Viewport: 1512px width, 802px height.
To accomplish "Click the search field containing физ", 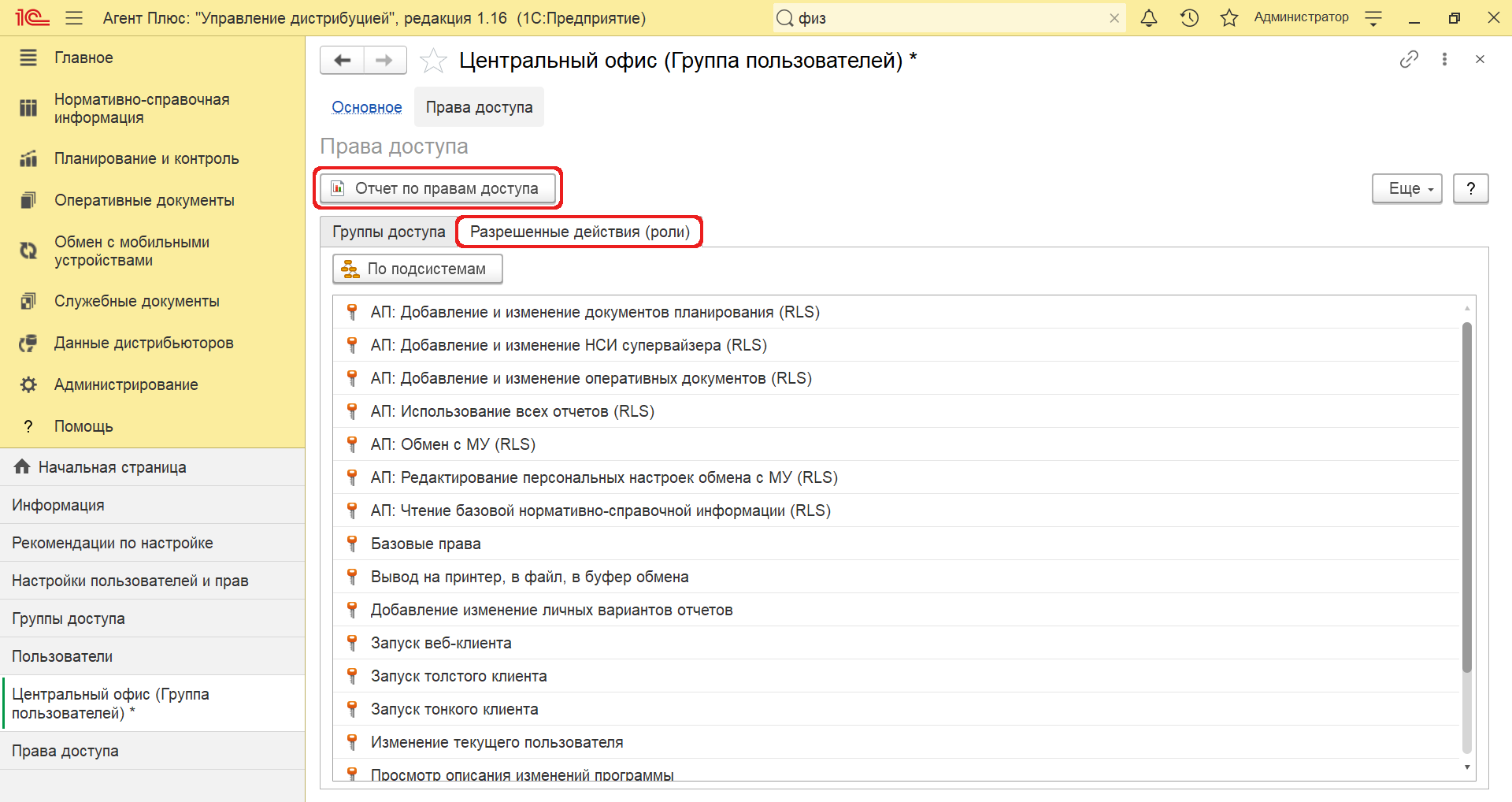I will click(948, 18).
